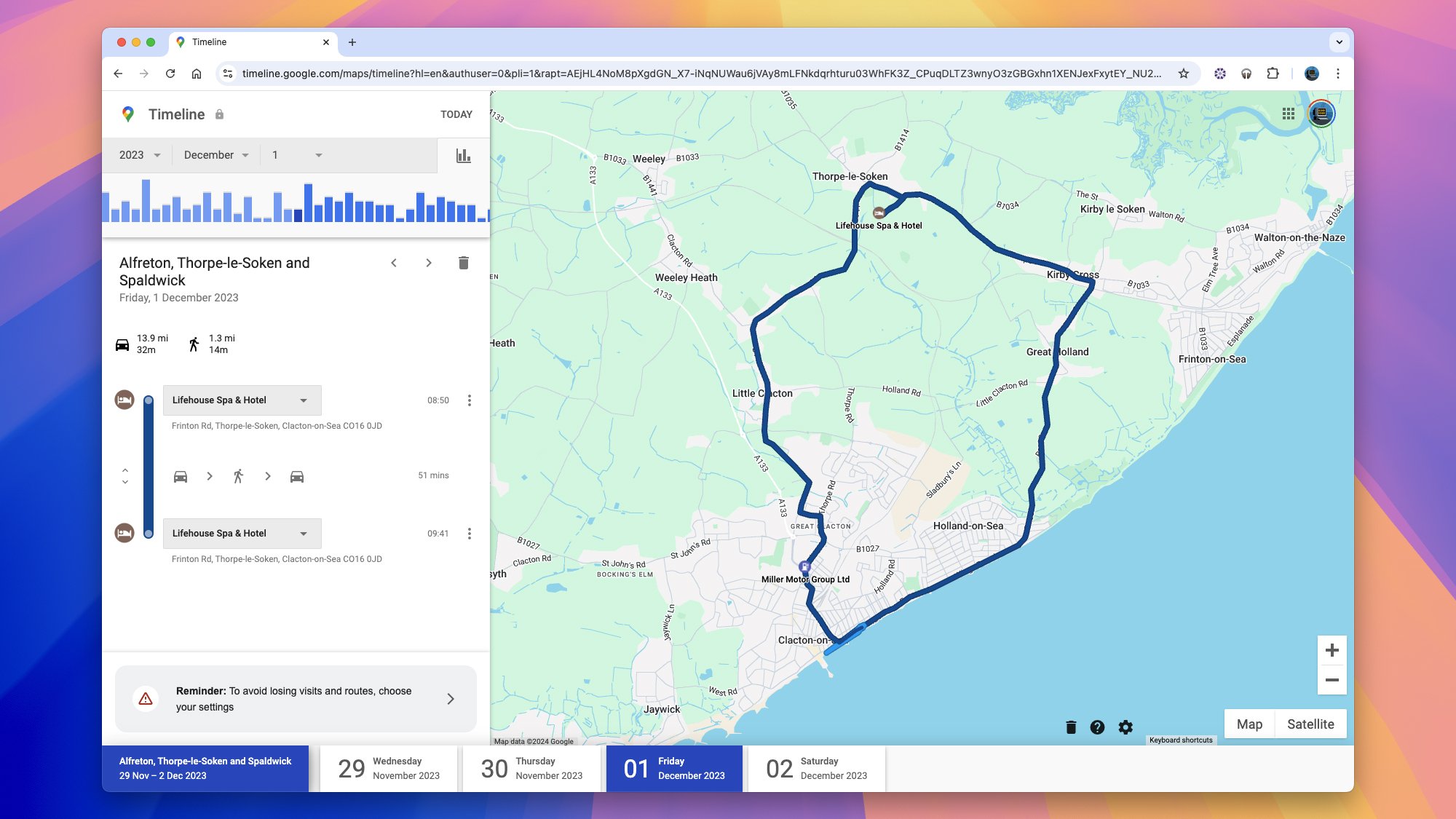The height and width of the screenshot is (819, 1456).
Task: Click forward navigation arrow for next day
Action: point(427,263)
